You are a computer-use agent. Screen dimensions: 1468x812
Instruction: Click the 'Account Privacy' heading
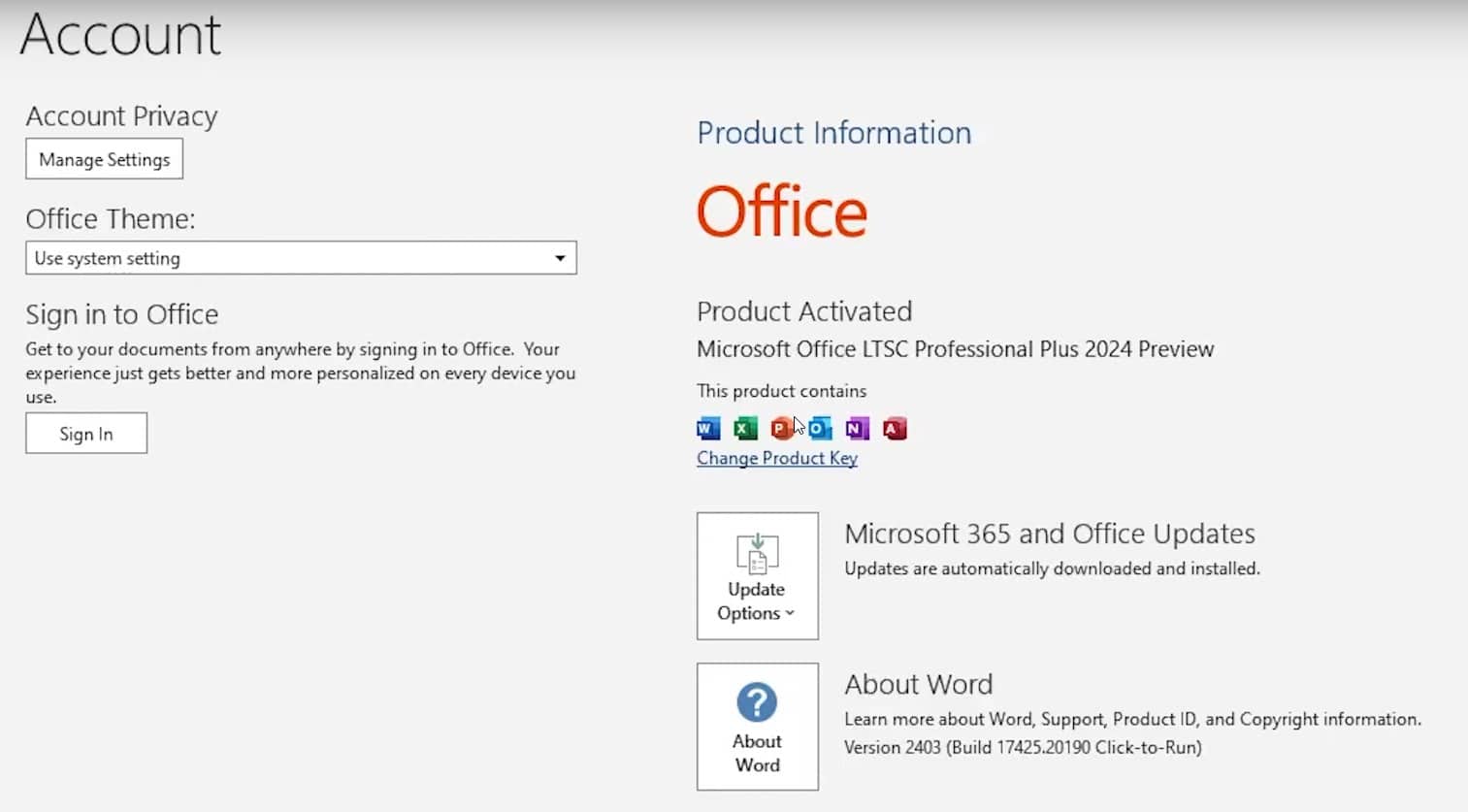coord(121,116)
